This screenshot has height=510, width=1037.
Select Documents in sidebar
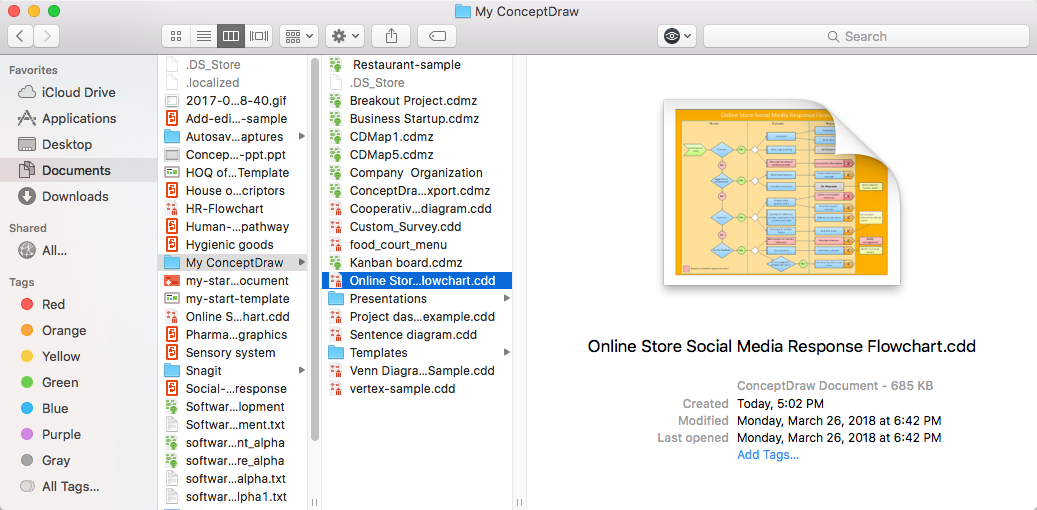tap(79, 170)
